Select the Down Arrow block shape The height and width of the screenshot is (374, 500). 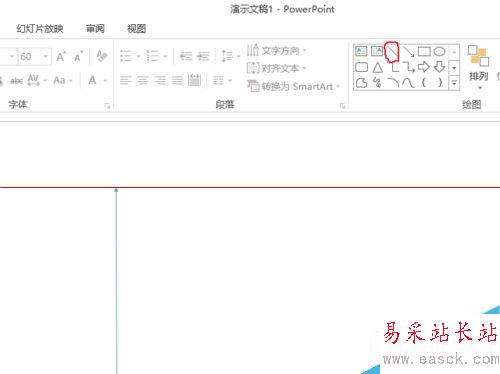(440, 67)
